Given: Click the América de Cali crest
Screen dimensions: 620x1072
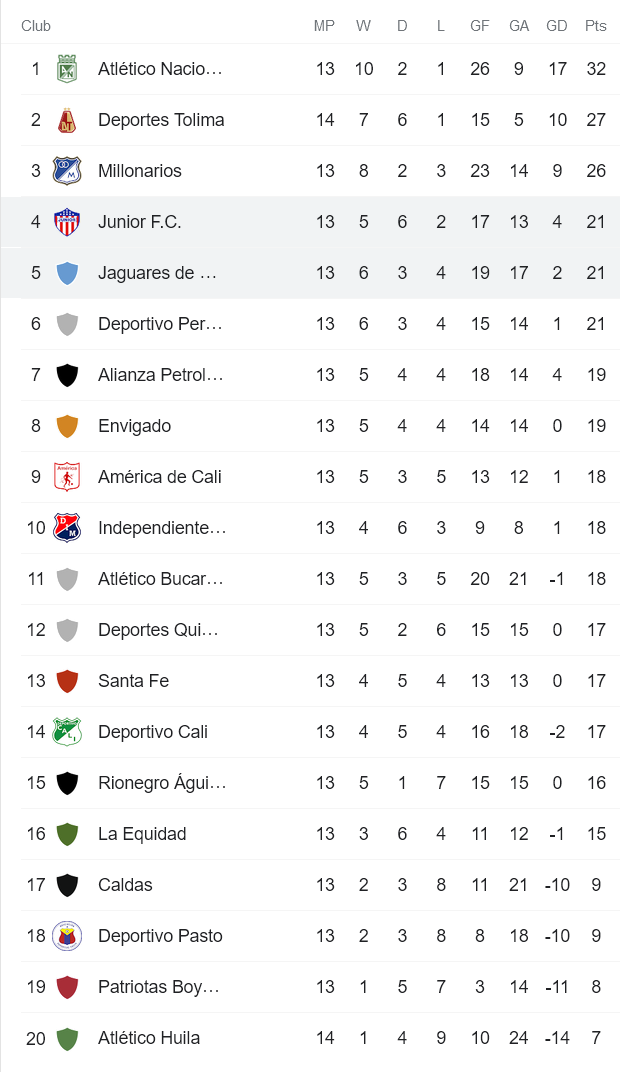Looking at the screenshot, I should [68, 477].
